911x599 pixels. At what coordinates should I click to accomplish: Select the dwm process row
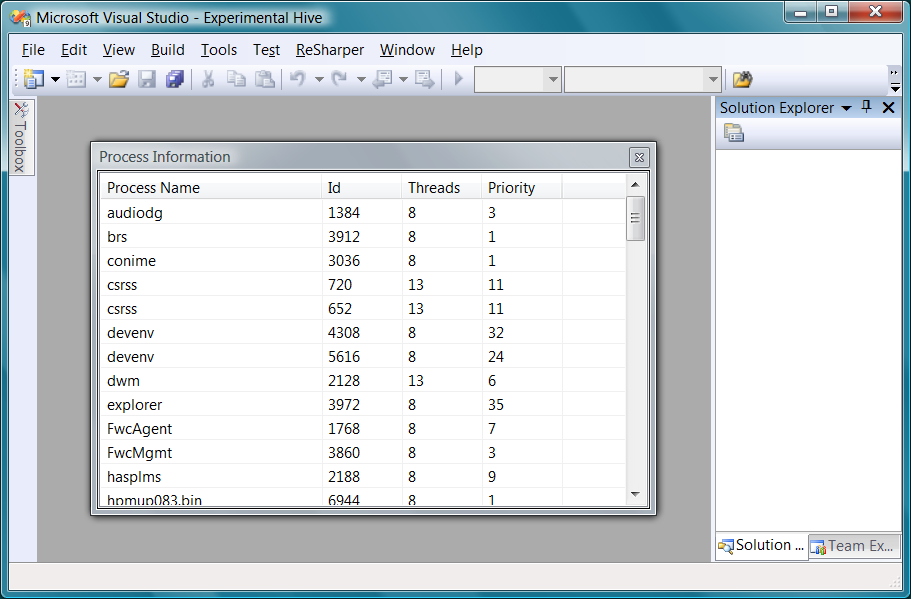pyautogui.click(x=363, y=381)
